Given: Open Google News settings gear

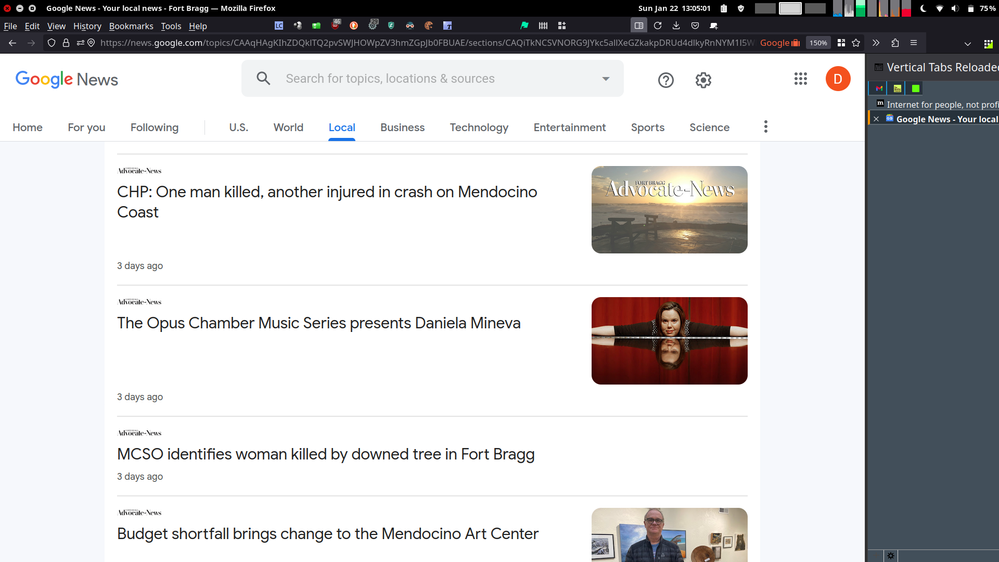Looking at the screenshot, I should pos(703,80).
